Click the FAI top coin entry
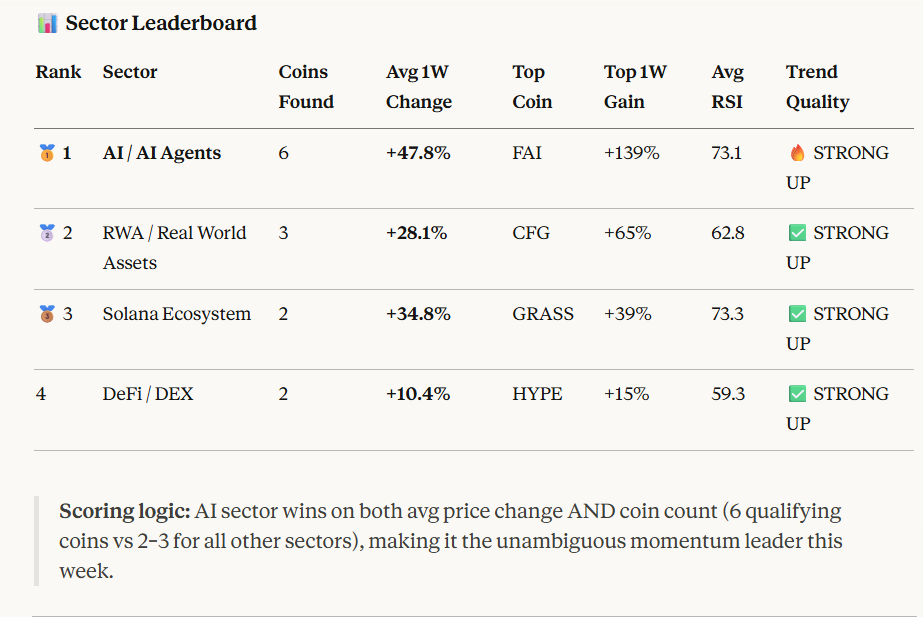 coord(528,154)
